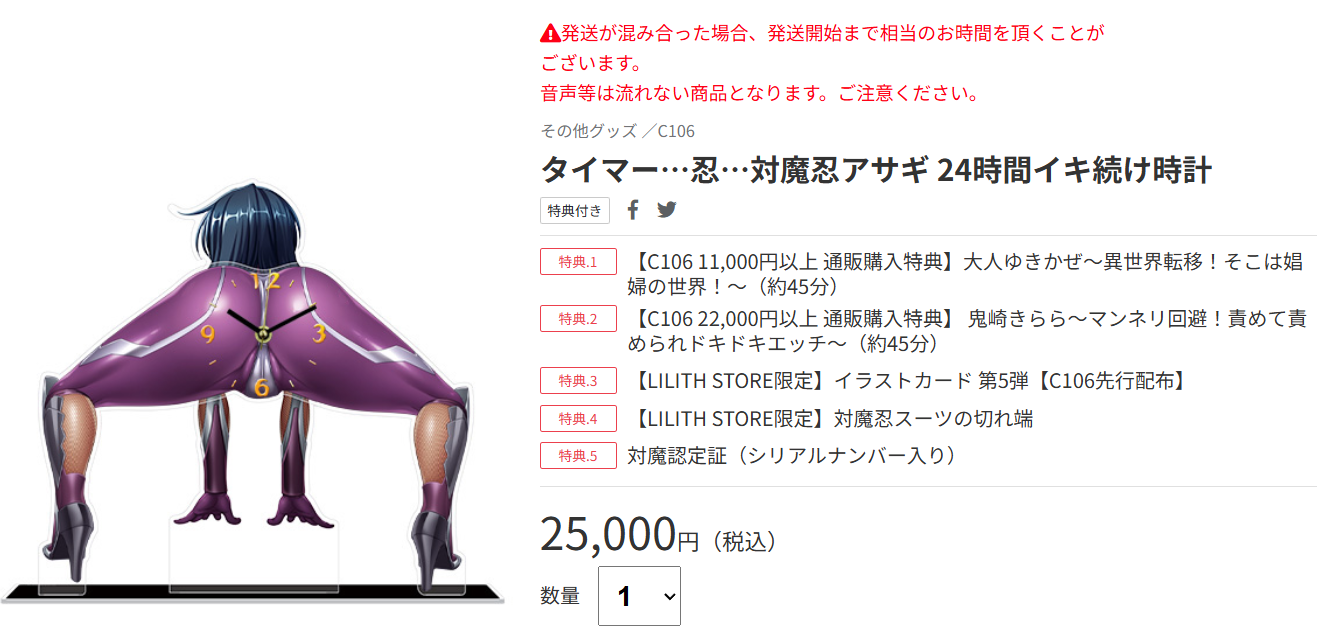
Task: Select the 特典.4 label
Action: [x=578, y=418]
